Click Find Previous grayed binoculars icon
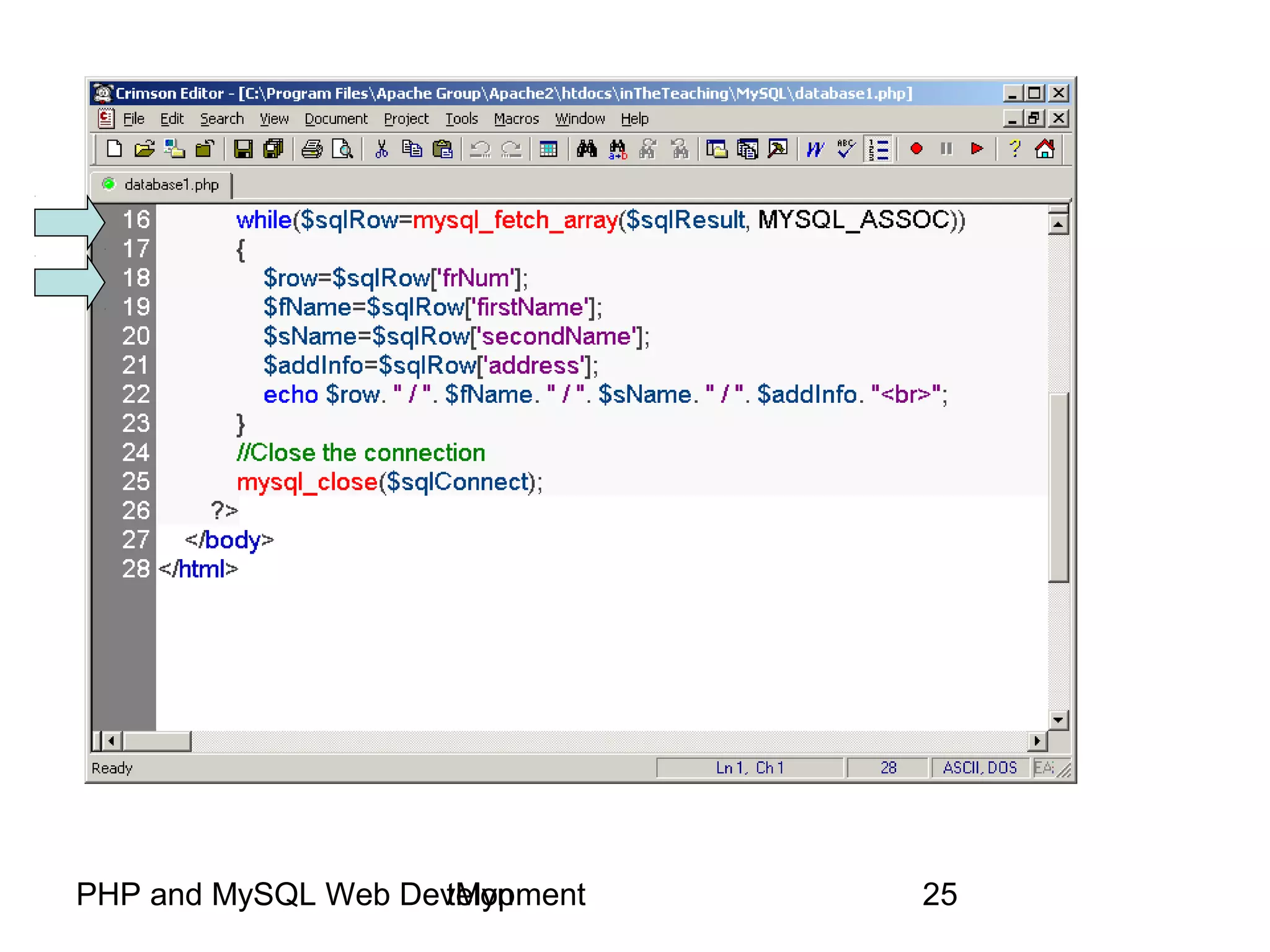1270x952 pixels. [x=680, y=149]
